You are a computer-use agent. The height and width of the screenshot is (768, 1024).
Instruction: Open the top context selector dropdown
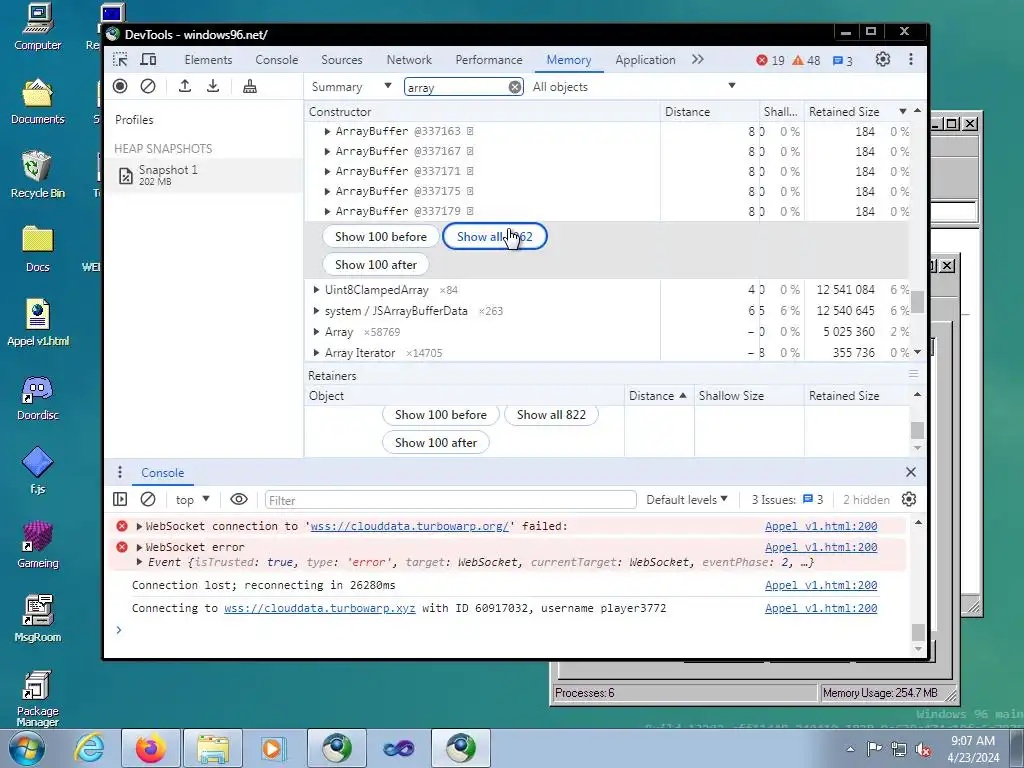192,500
